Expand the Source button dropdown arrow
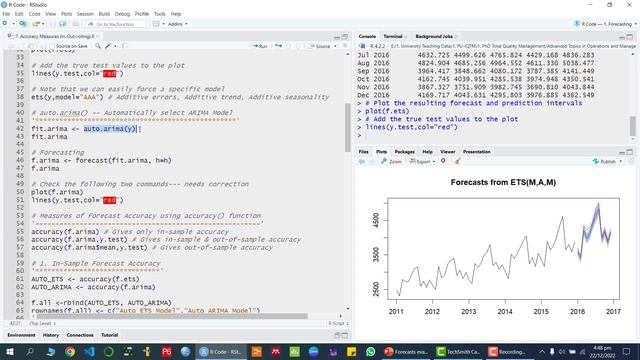 [336, 46]
